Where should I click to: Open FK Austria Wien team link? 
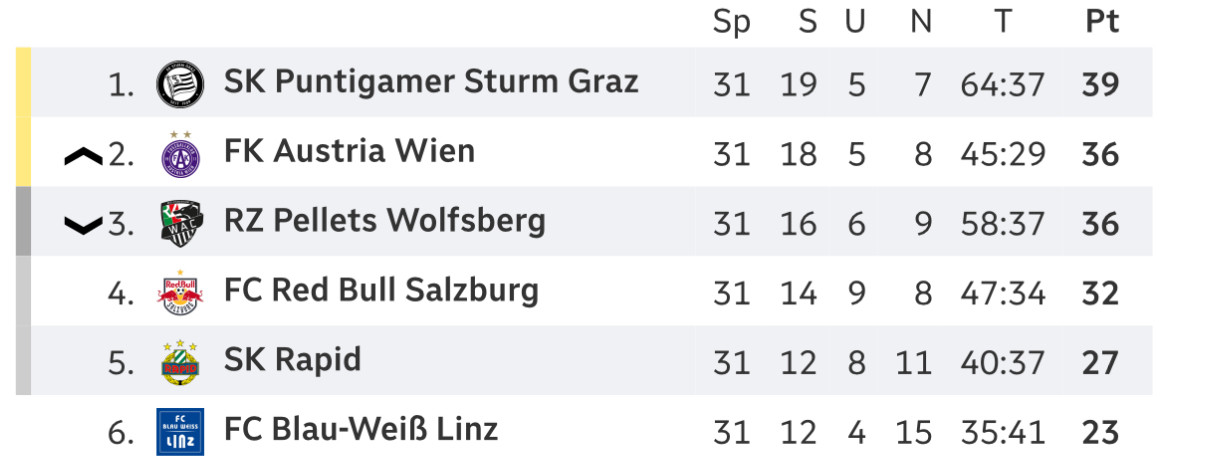click(349, 152)
